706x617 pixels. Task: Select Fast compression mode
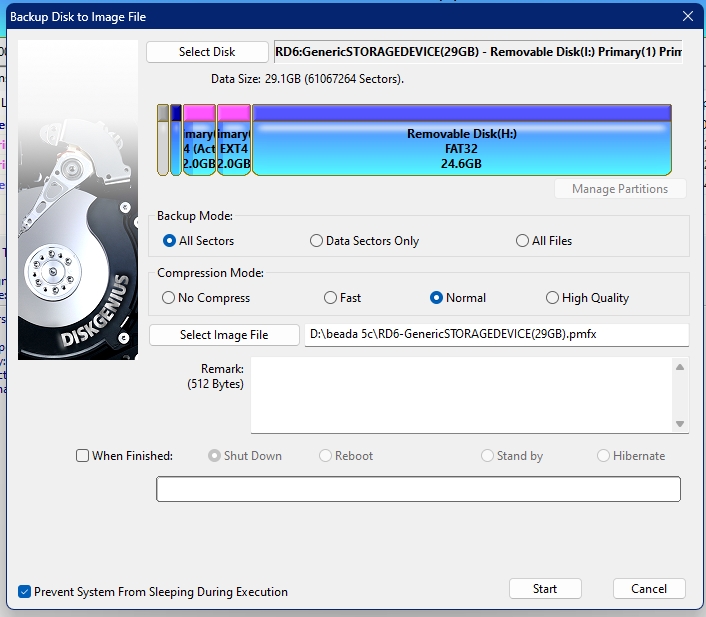click(331, 298)
